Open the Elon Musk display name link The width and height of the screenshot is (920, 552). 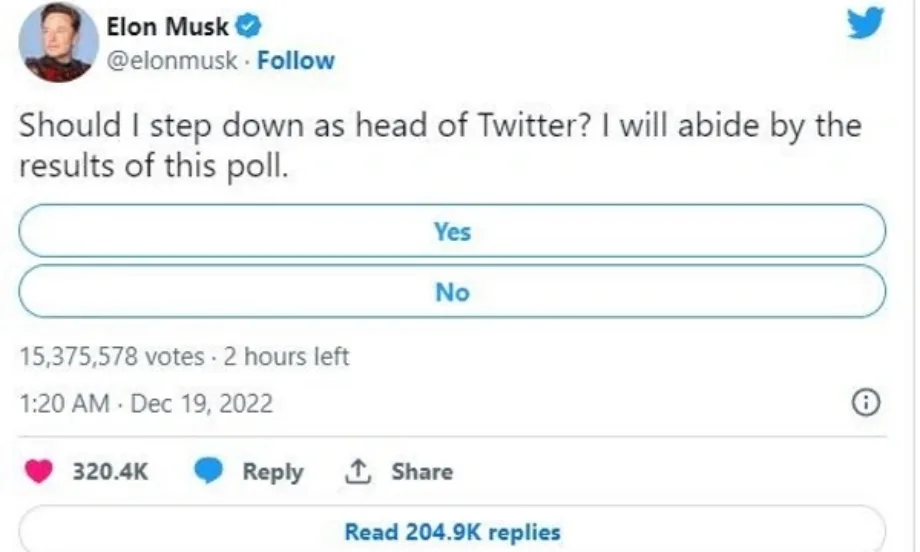tap(167, 27)
